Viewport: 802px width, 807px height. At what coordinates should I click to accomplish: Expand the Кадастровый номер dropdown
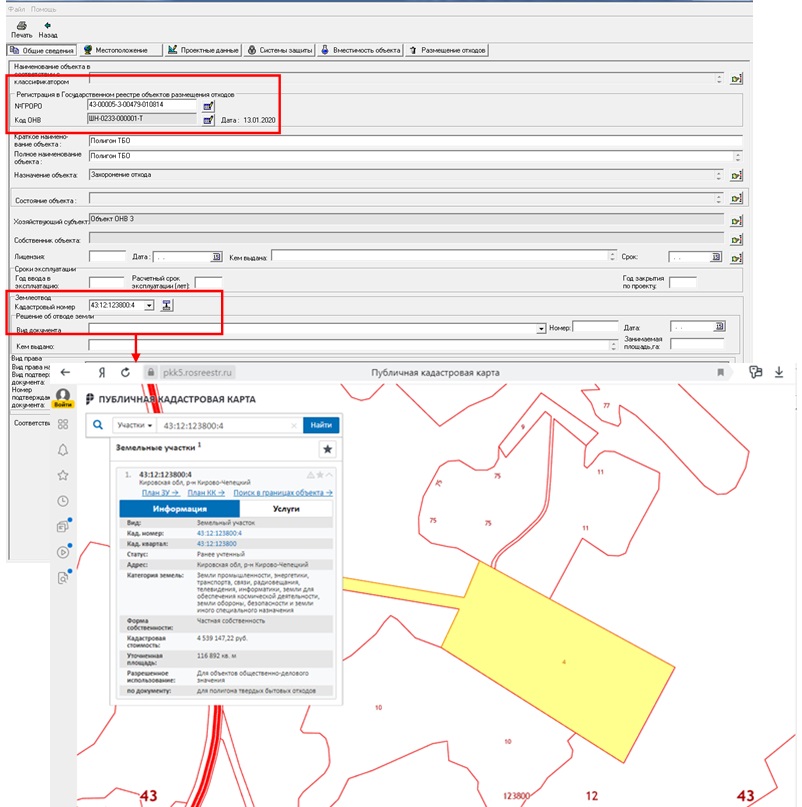[148, 306]
